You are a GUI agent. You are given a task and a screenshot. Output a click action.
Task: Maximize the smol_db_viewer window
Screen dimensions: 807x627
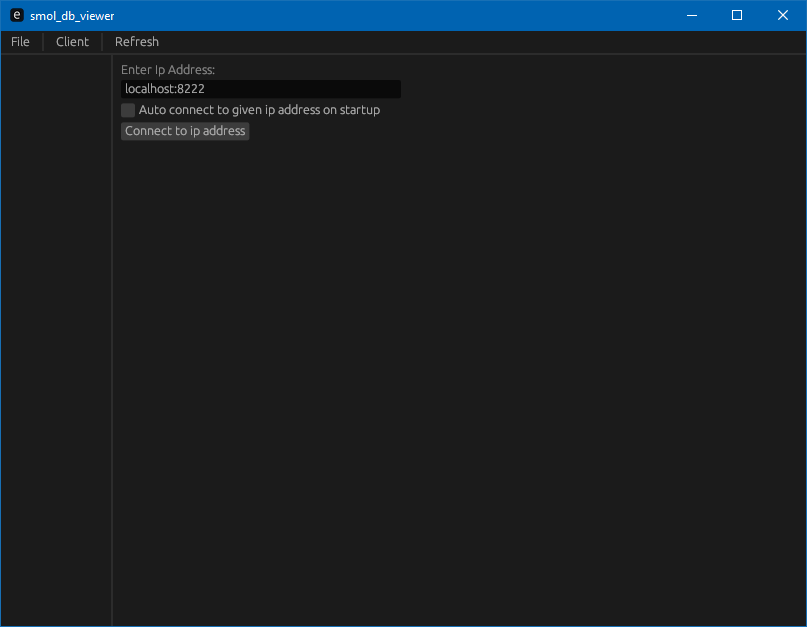(737, 15)
